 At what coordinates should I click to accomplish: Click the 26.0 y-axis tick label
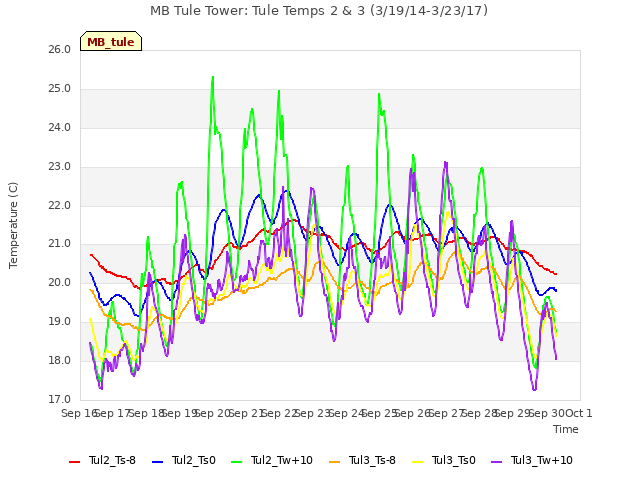(59, 50)
